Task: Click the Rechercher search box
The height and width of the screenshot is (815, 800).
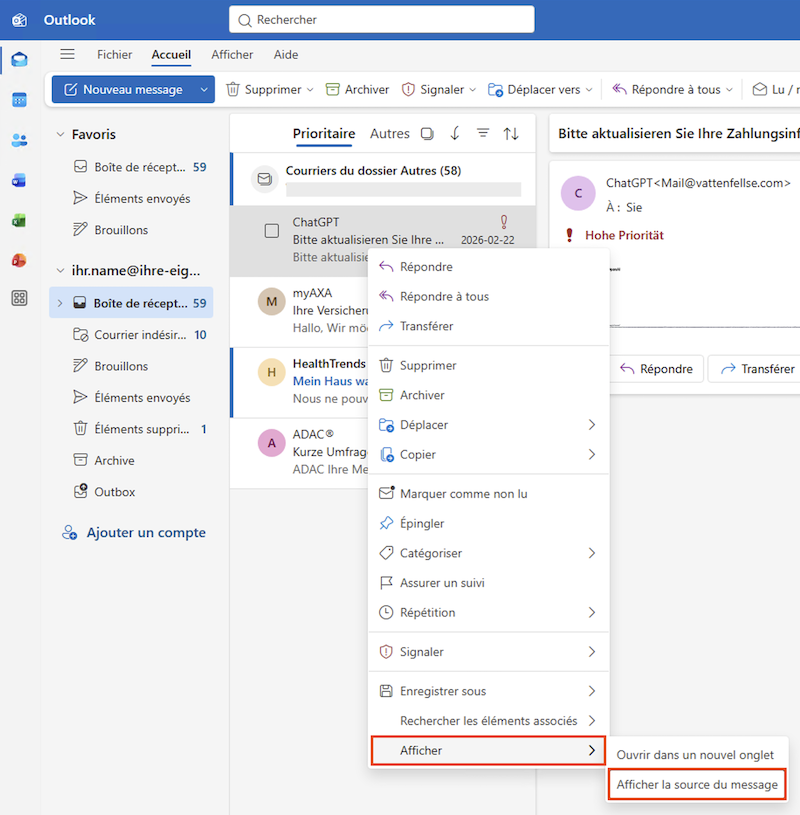Action: pyautogui.click(x=382, y=20)
